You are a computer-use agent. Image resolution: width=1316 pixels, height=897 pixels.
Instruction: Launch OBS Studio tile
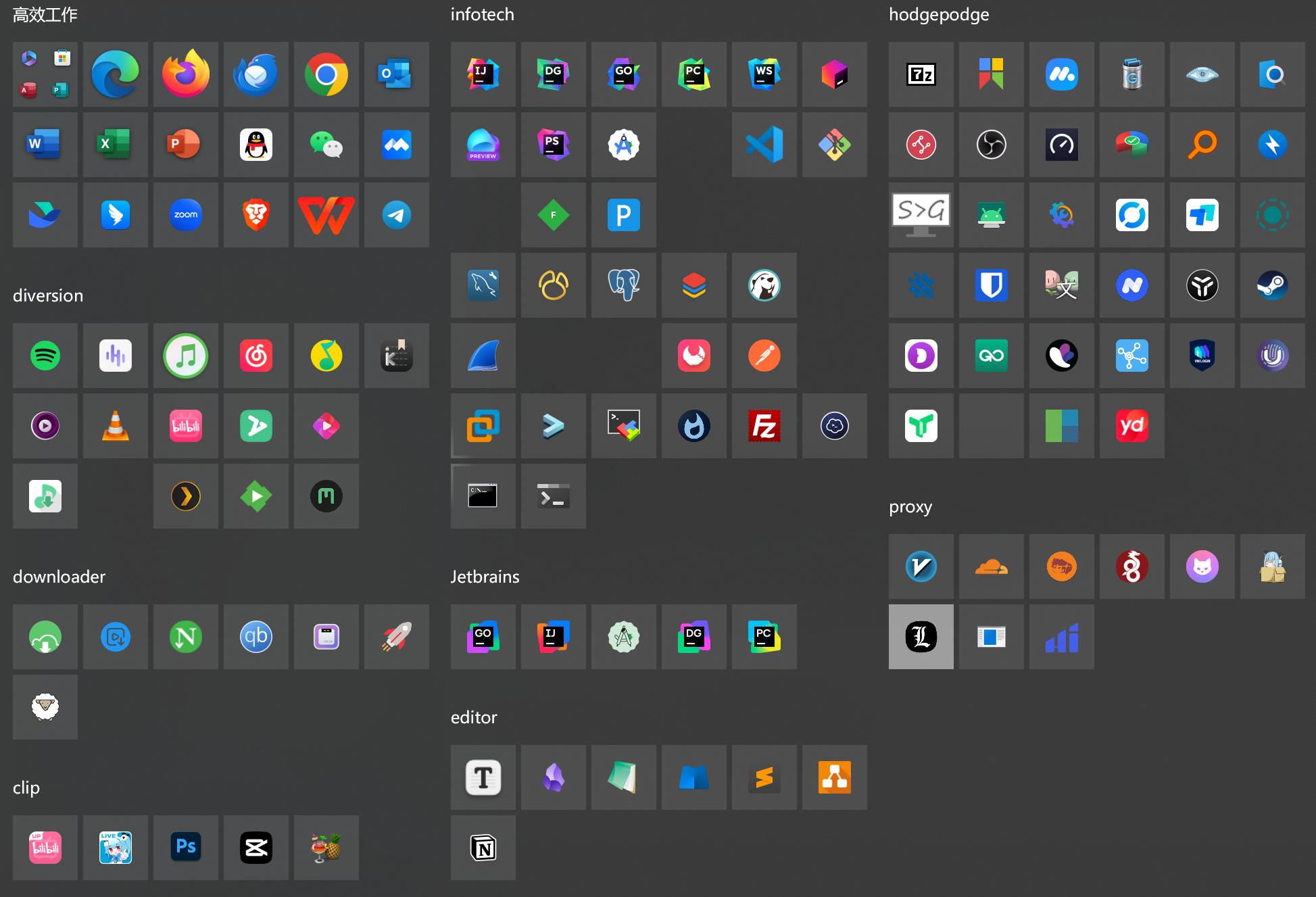tap(992, 145)
